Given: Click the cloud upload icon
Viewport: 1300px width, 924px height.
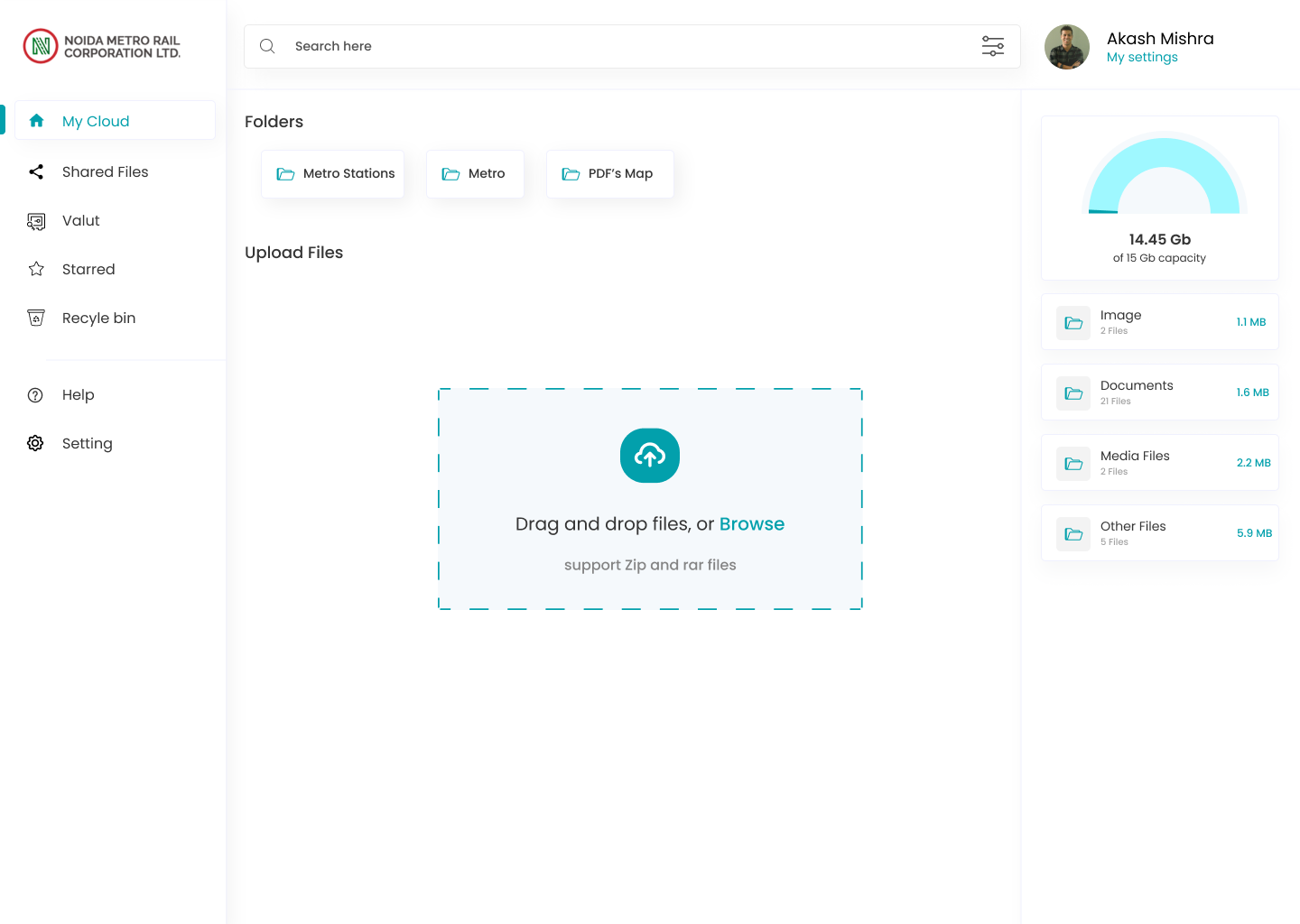Looking at the screenshot, I should pyautogui.click(x=649, y=456).
